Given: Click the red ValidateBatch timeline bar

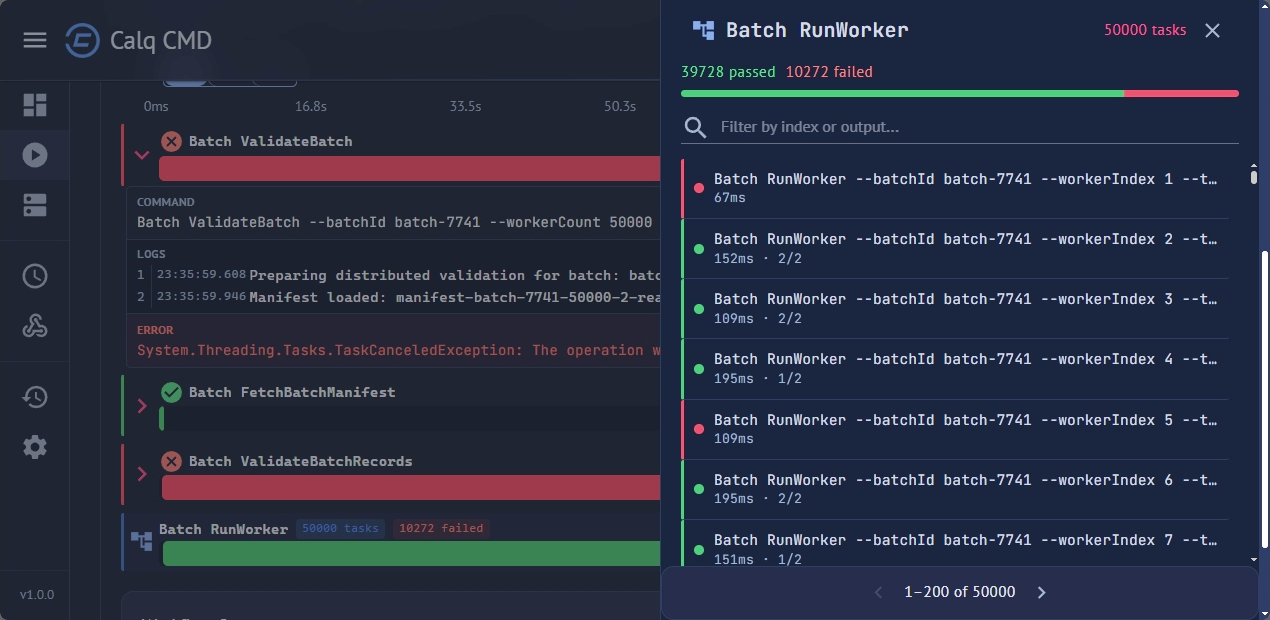Looking at the screenshot, I should tap(409, 169).
